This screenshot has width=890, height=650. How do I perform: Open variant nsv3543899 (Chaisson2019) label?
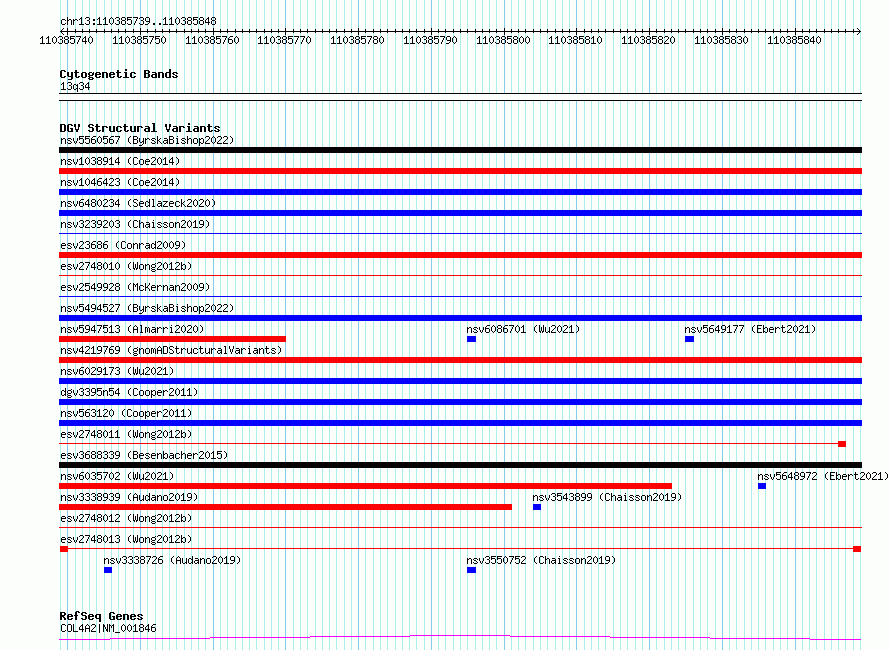pyautogui.click(x=607, y=497)
